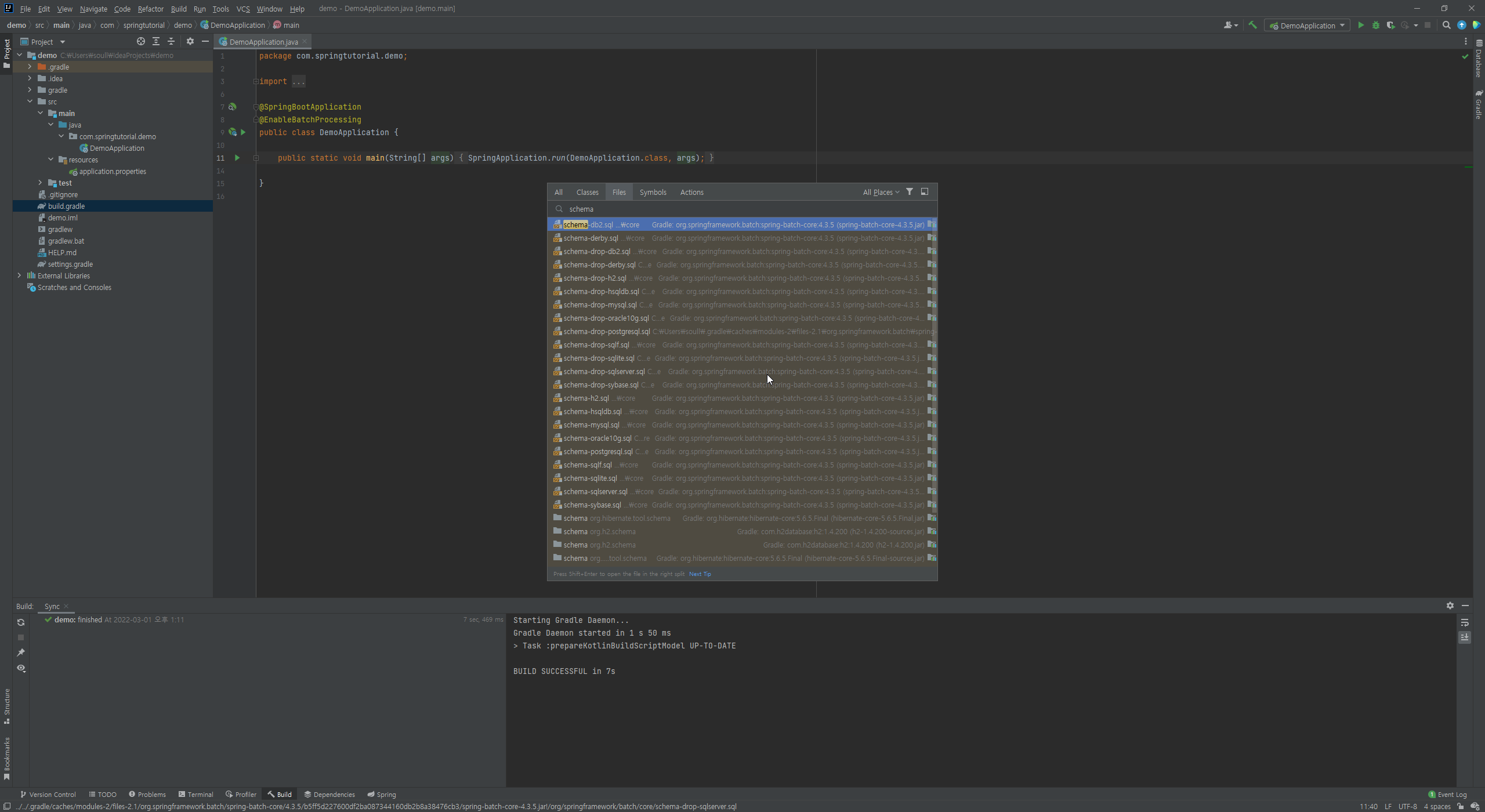Viewport: 1485px width, 812px height.
Task: Open the Terminal tool window
Action: coord(196,795)
